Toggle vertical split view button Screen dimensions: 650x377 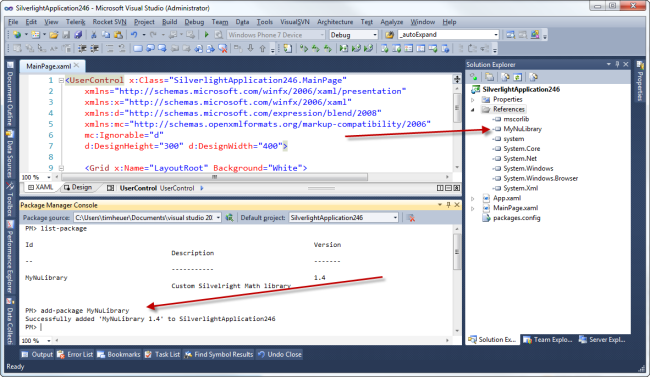(x=440, y=188)
